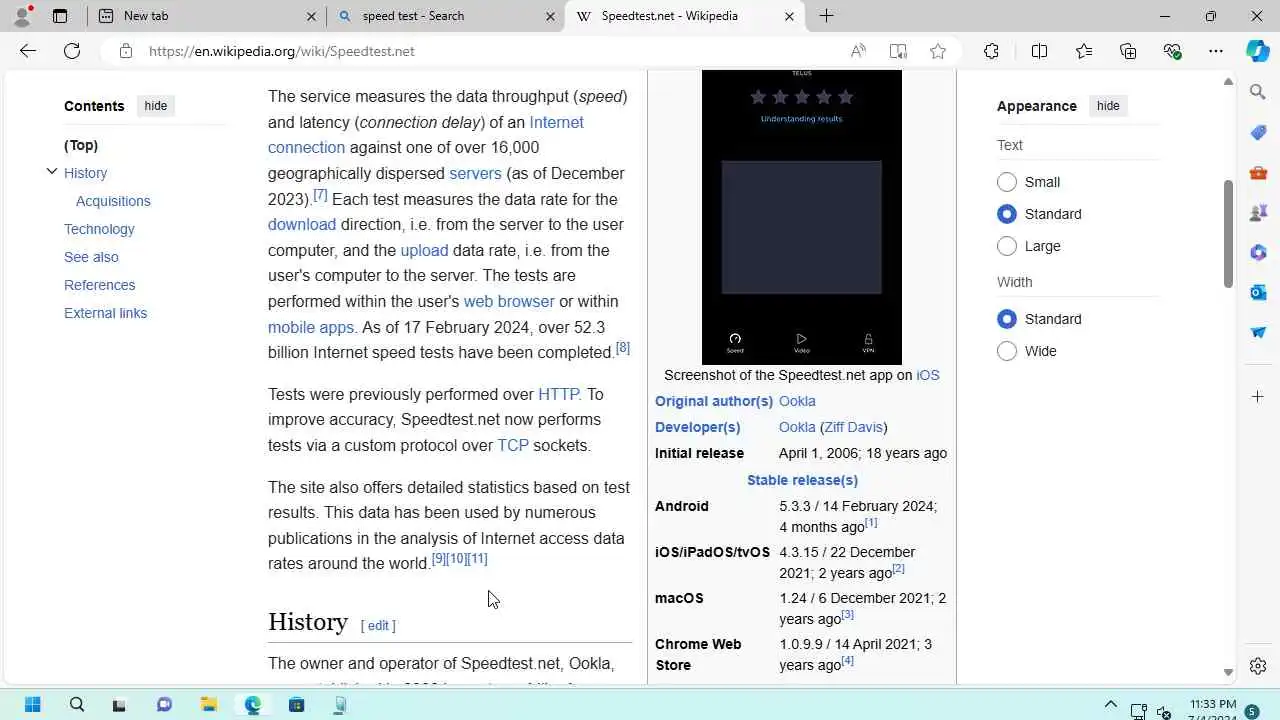The width and height of the screenshot is (1280, 720).
Task: Add page to favorites star
Action: (x=938, y=51)
